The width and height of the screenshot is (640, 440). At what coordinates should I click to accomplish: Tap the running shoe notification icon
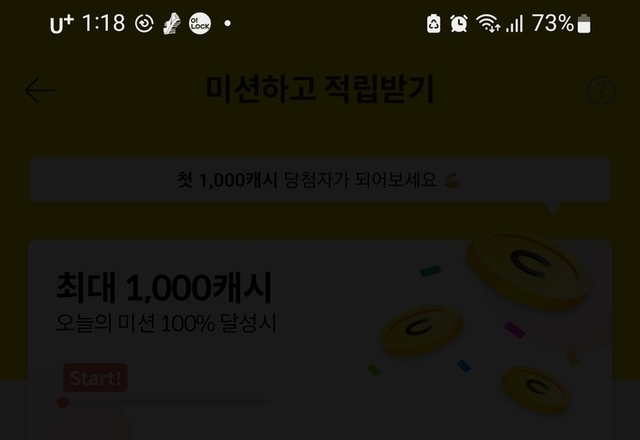click(x=172, y=23)
